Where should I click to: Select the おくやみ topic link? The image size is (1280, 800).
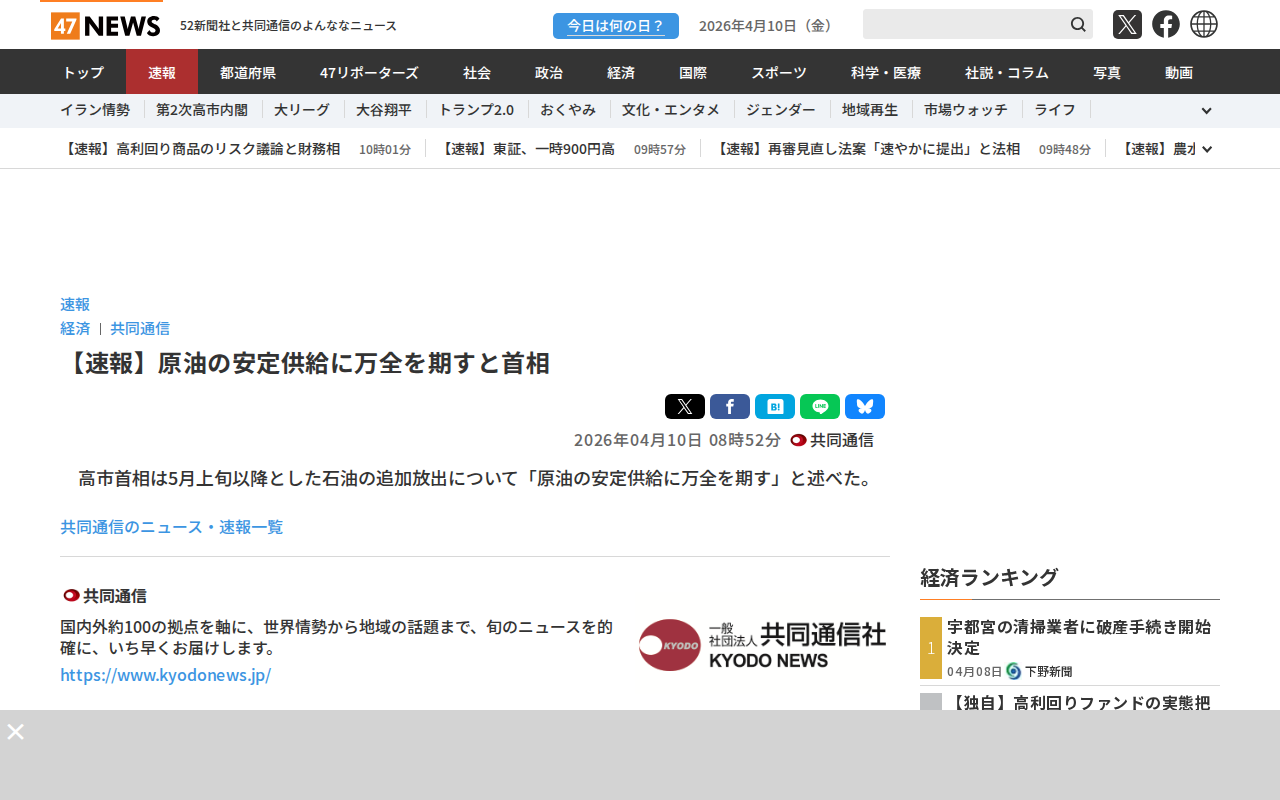pos(568,110)
